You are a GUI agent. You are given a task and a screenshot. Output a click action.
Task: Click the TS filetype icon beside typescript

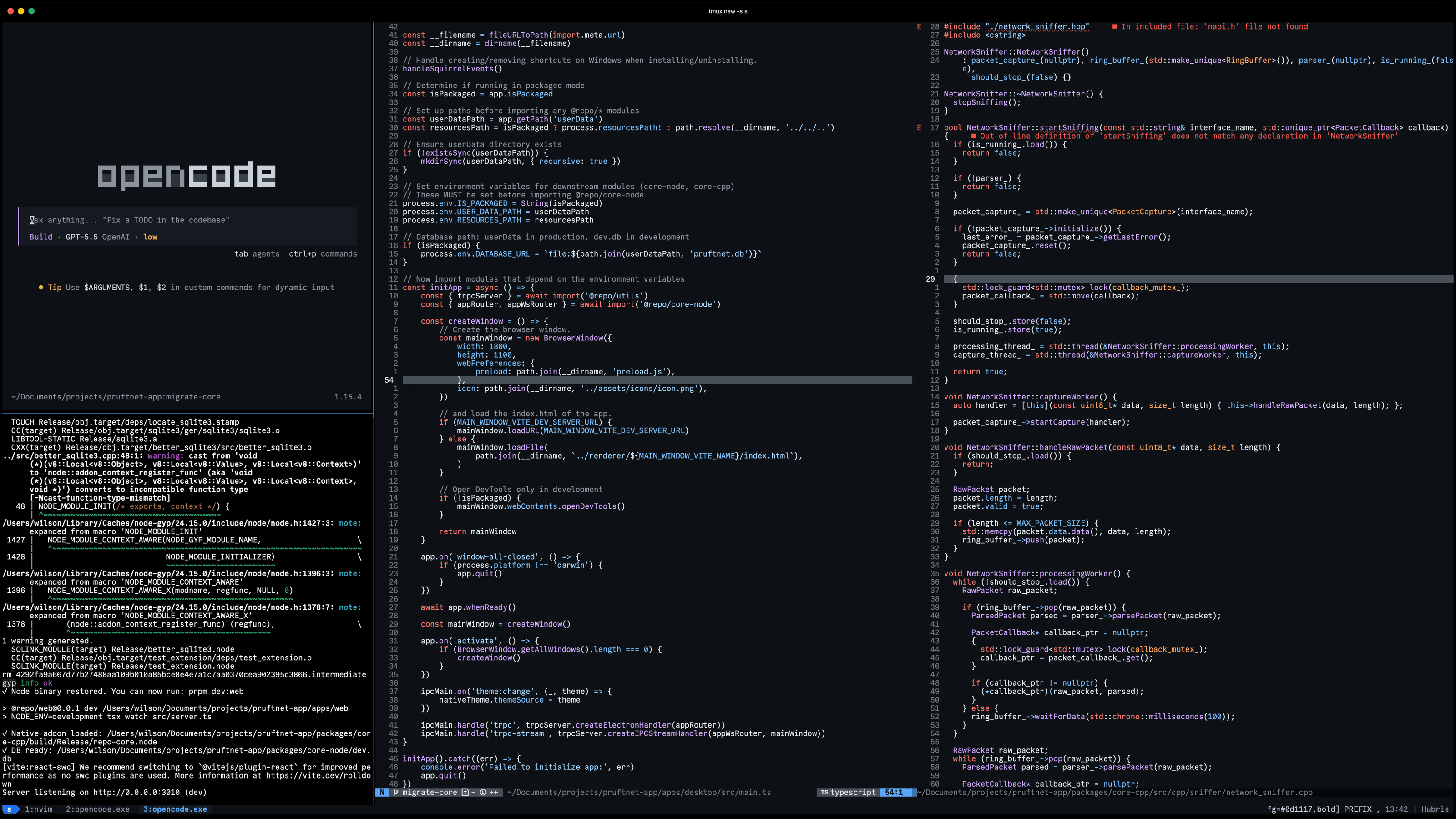824,793
